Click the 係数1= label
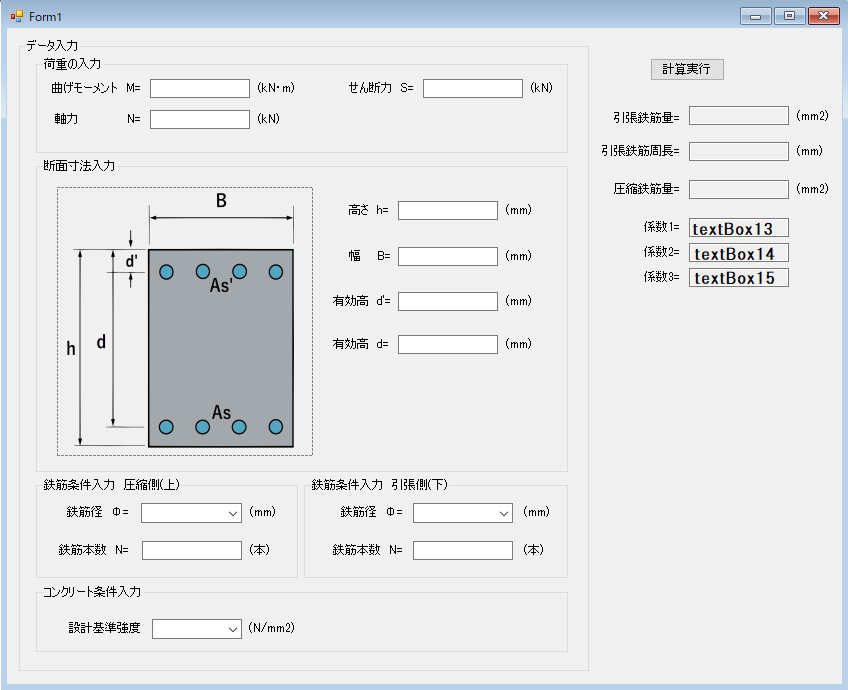848x690 pixels. click(x=661, y=227)
